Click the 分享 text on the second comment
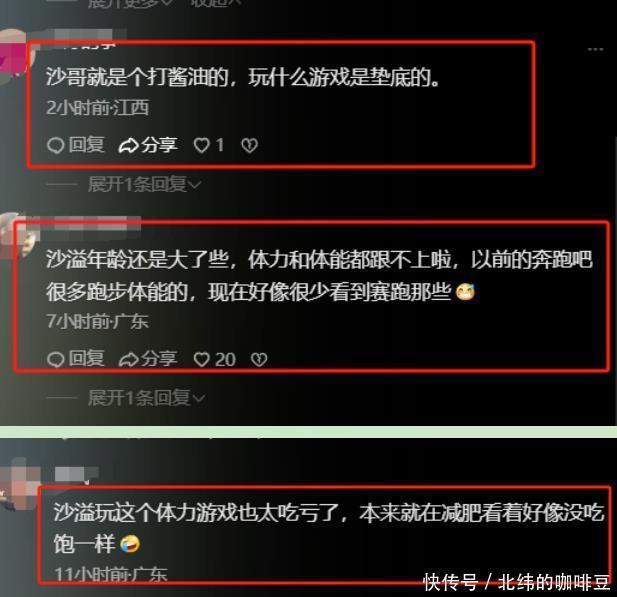Screen dimensions: 617x597 [159, 359]
